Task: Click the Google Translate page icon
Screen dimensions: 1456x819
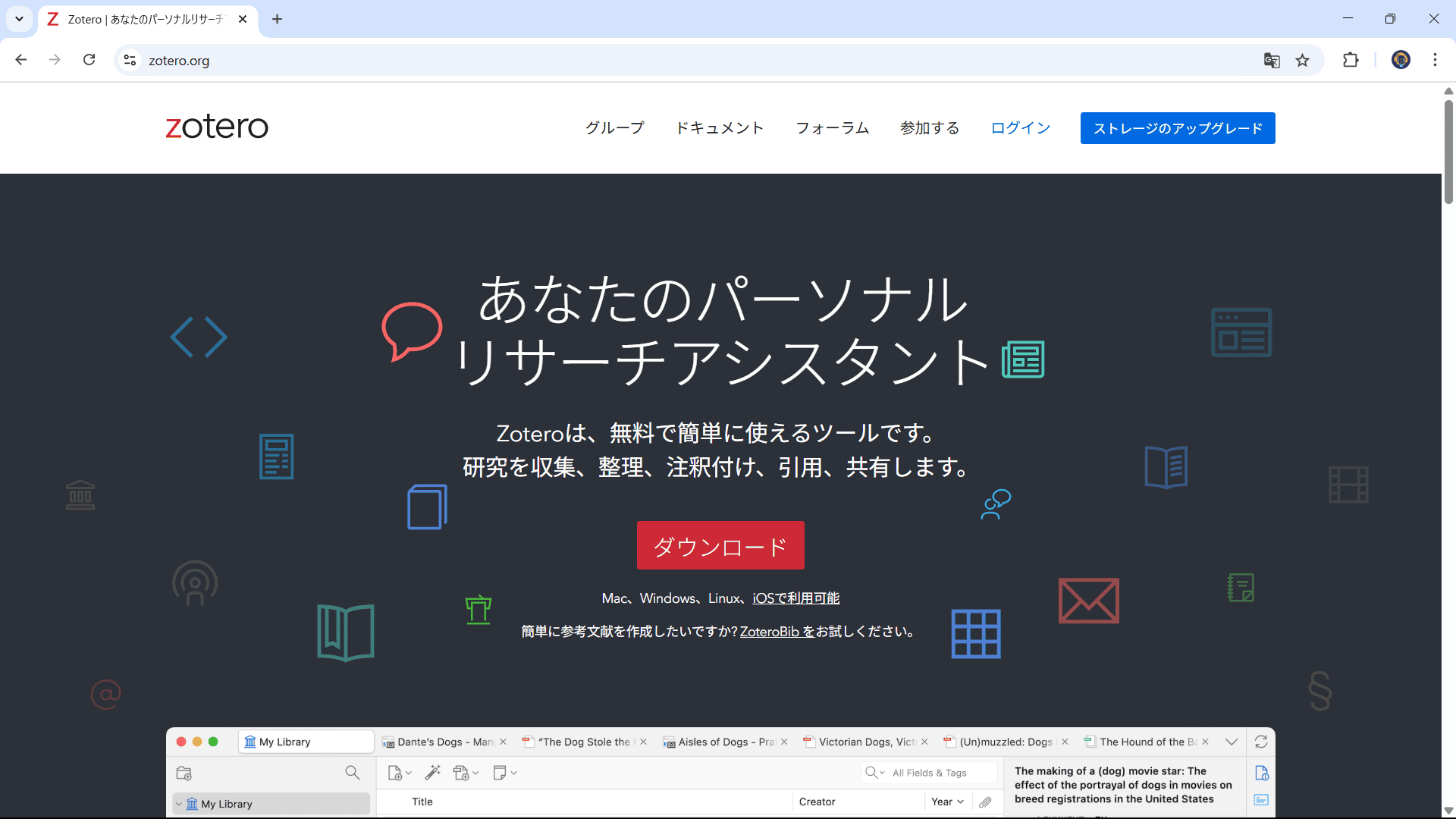Action: [x=1272, y=61]
